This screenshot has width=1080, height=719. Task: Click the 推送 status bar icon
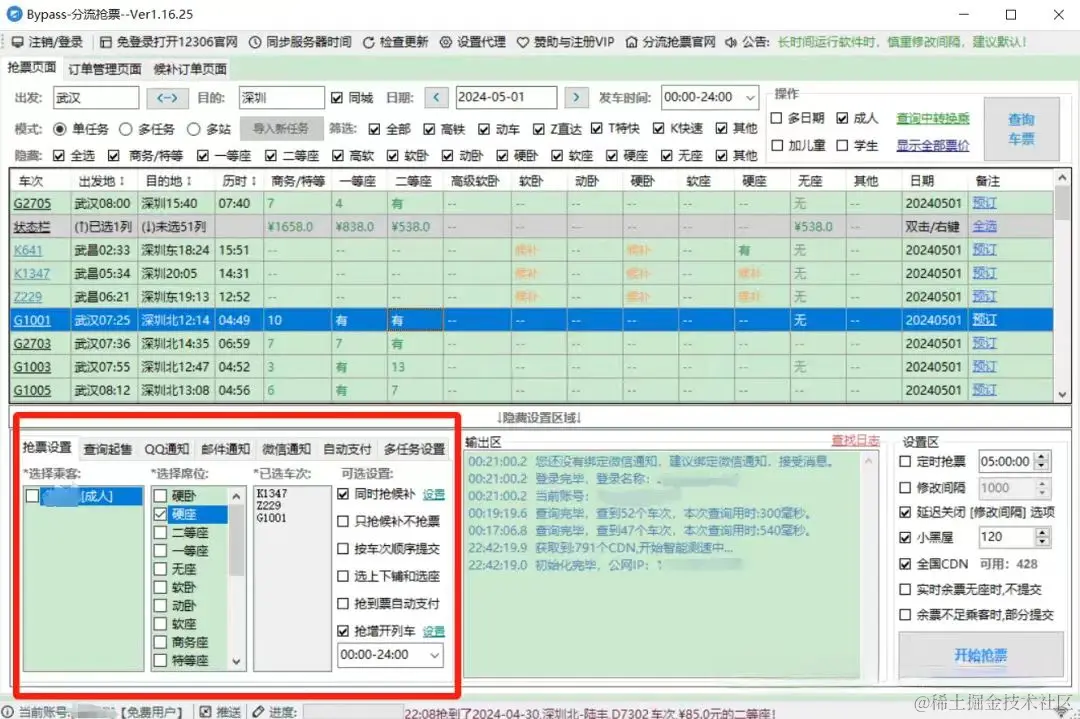205,711
